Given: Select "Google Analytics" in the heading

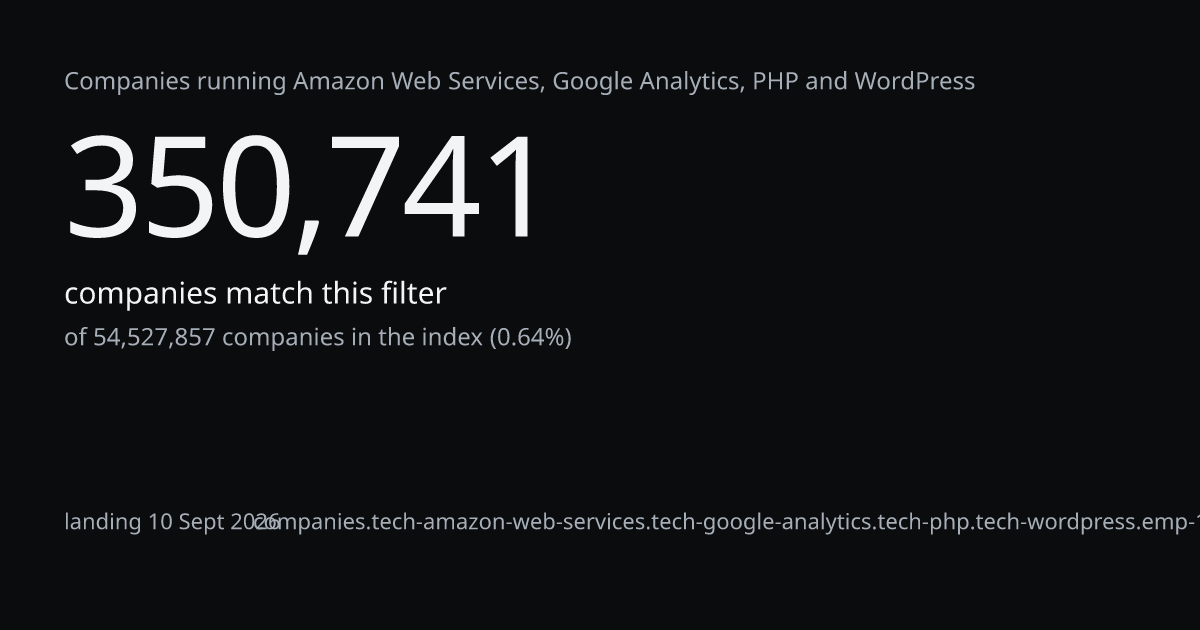Looking at the screenshot, I should (x=647, y=82).
